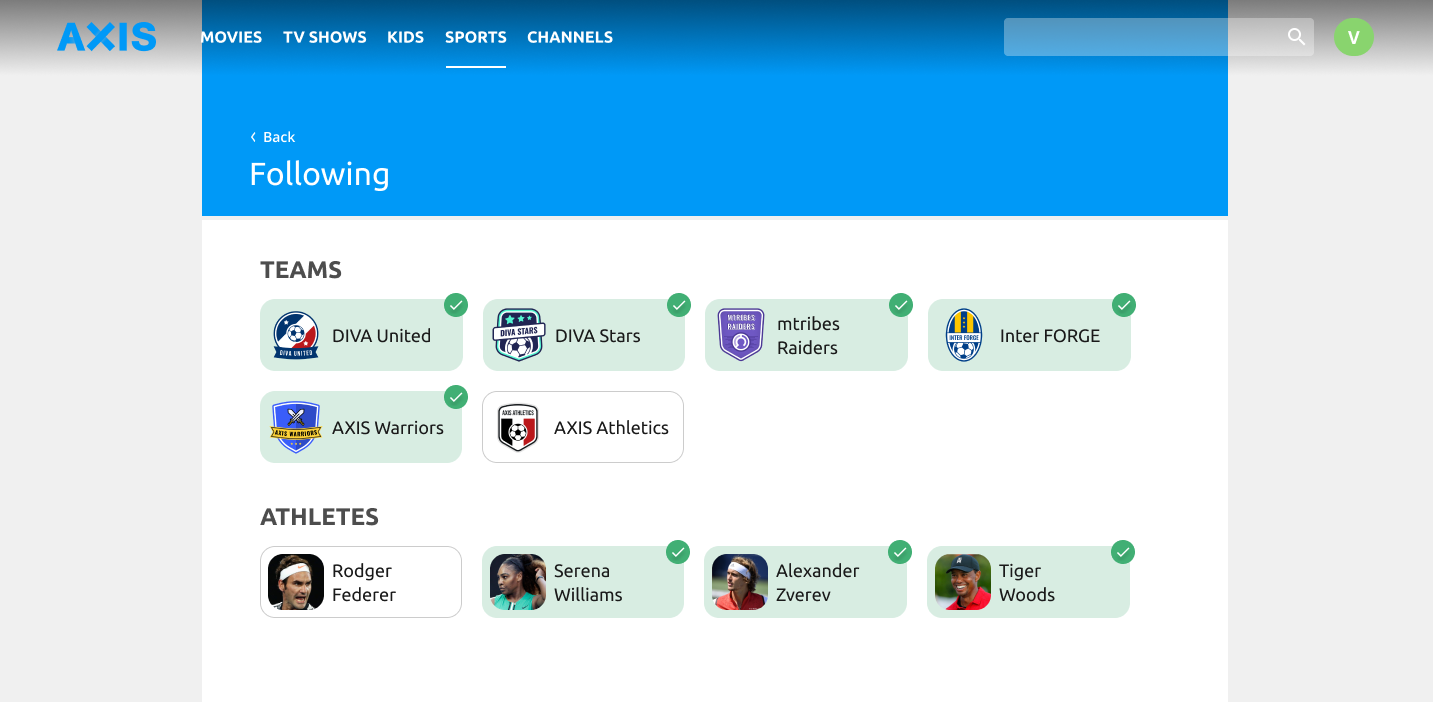Screen dimensions: 1433x702
Task: Switch to the CHANNELS section
Action: 570,37
